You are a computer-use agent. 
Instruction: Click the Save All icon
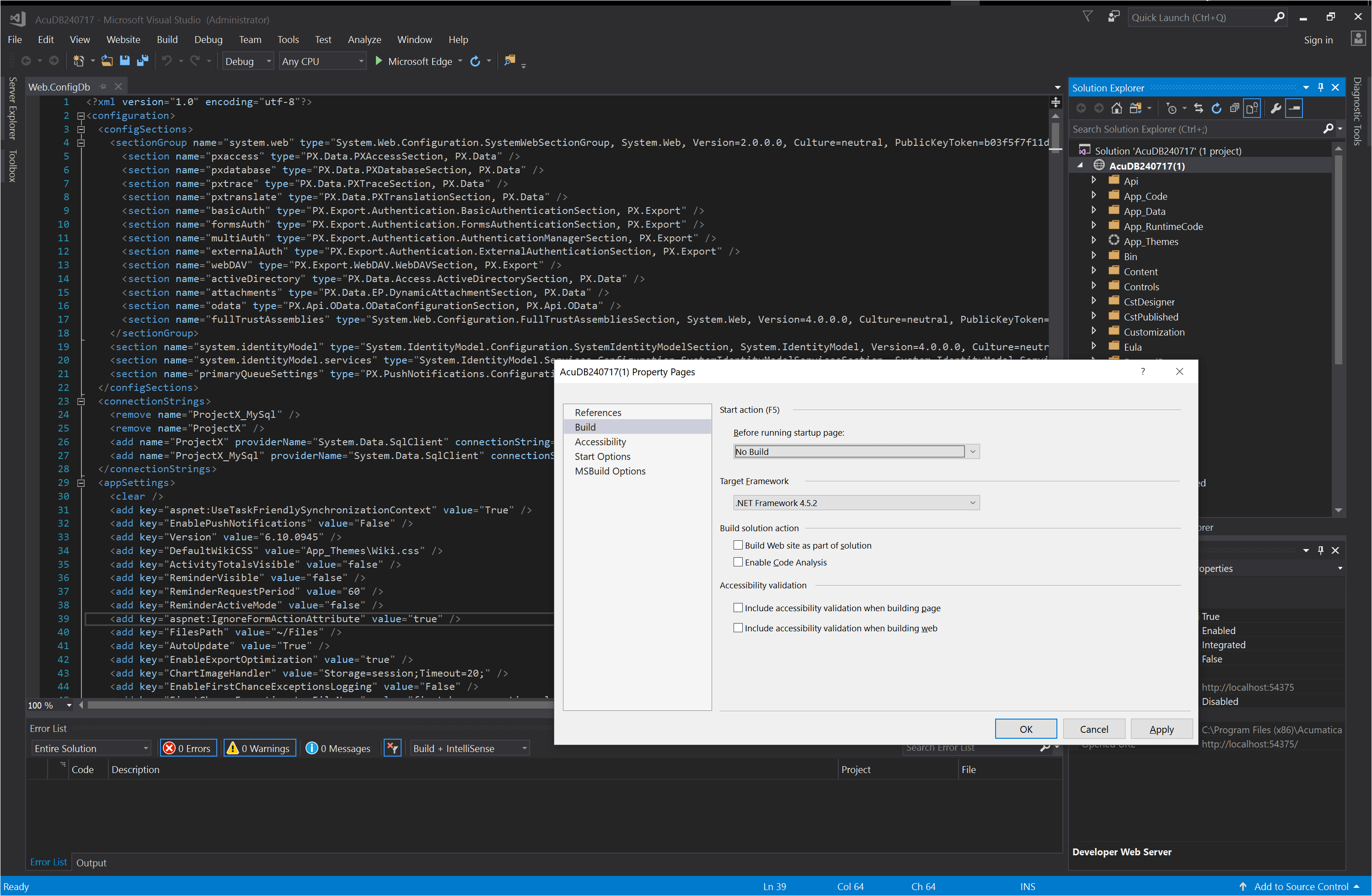click(142, 61)
